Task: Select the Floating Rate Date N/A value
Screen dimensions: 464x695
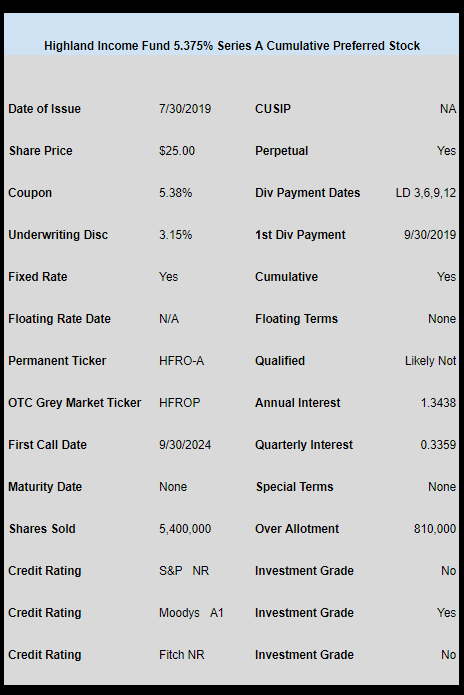Action: pyautogui.click(x=169, y=319)
